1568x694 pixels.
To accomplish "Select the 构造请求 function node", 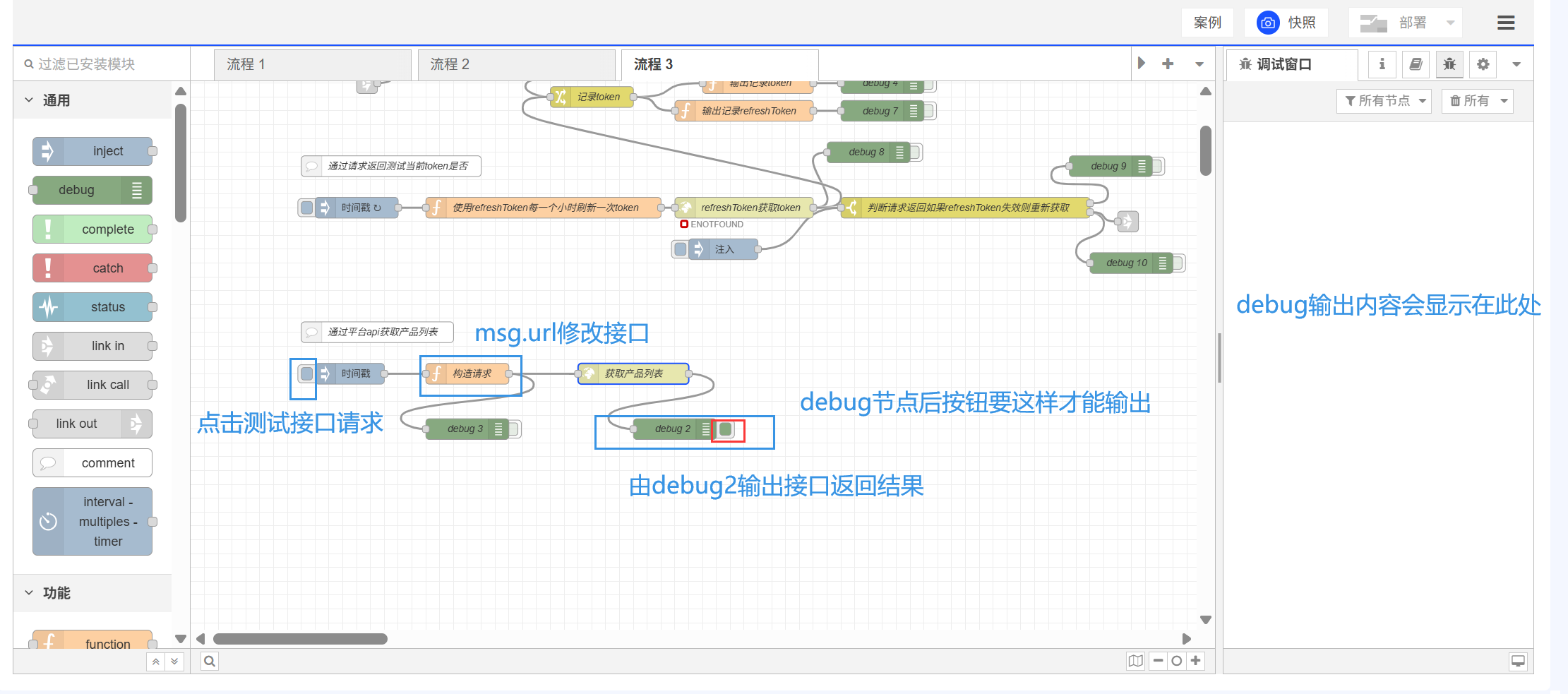I will 467,373.
